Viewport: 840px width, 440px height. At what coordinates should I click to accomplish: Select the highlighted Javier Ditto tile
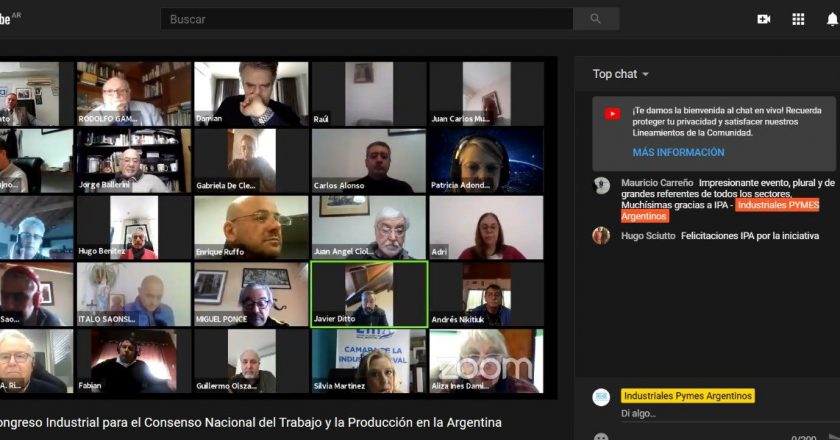pyautogui.click(x=369, y=294)
